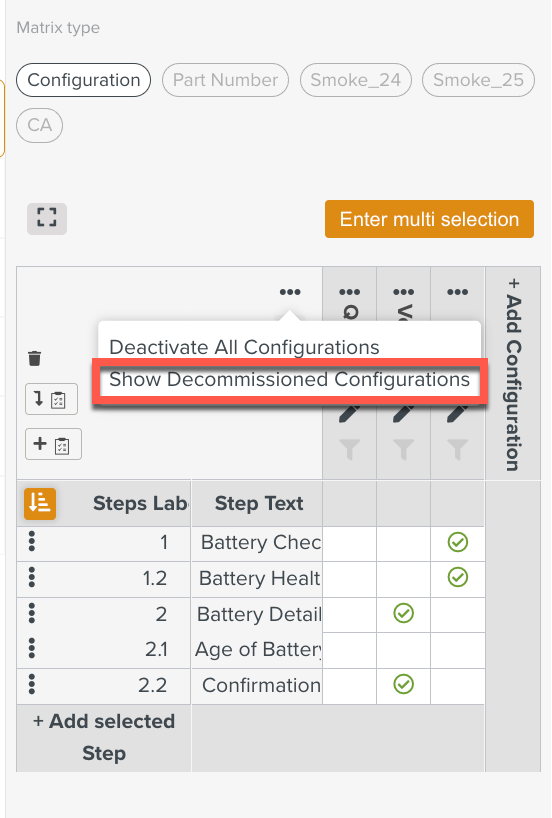The image size is (552, 818).
Task: Click step label 2.1 cell
Action: [x=156, y=649]
